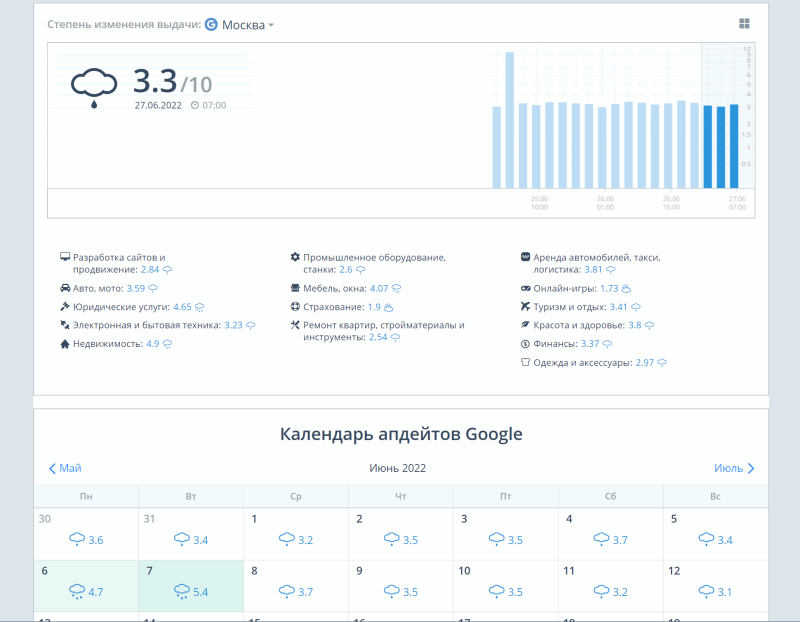
Task: Select June 7 calendar cell with 5.4
Action: click(191, 585)
